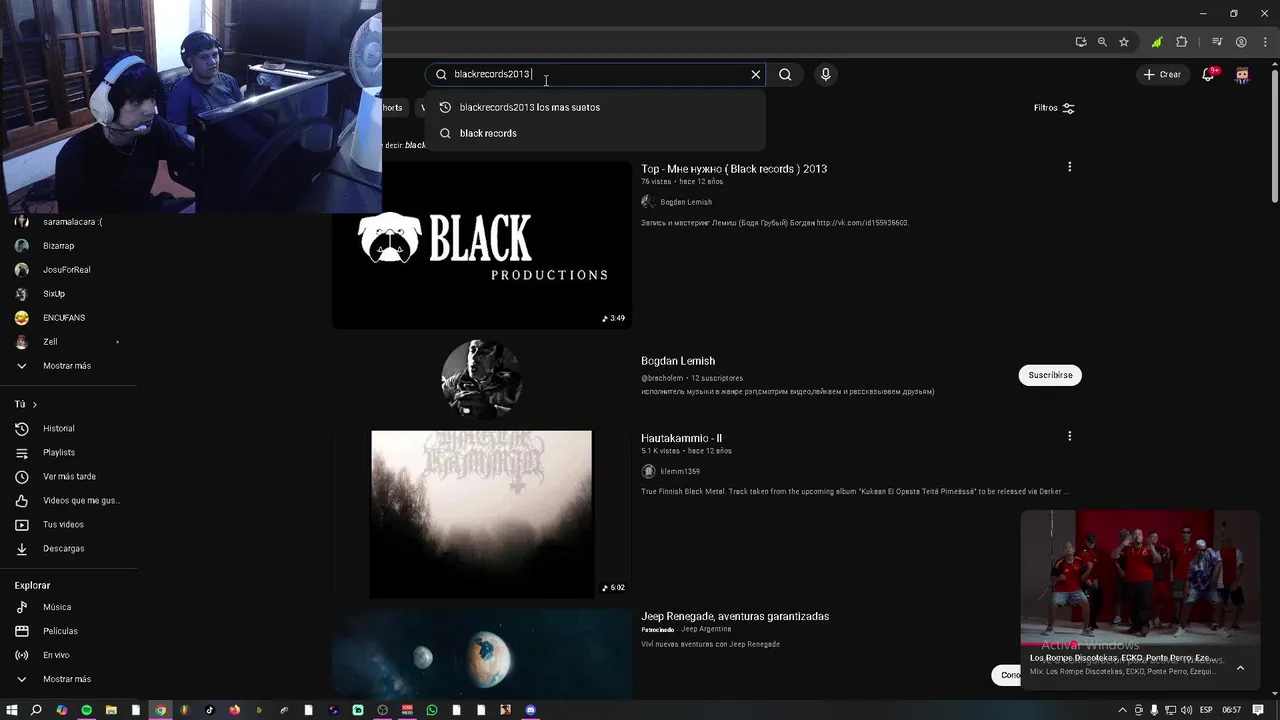Viewport: 1280px width, 720px height.
Task: Open Spotify from the taskbar
Action: click(86, 710)
